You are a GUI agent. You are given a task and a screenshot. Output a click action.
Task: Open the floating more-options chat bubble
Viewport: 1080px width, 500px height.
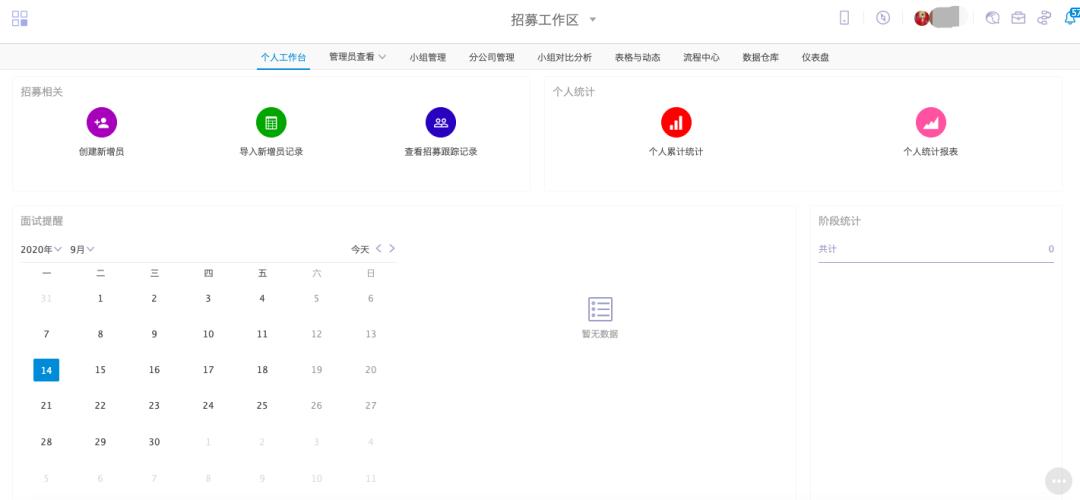tap(1059, 481)
